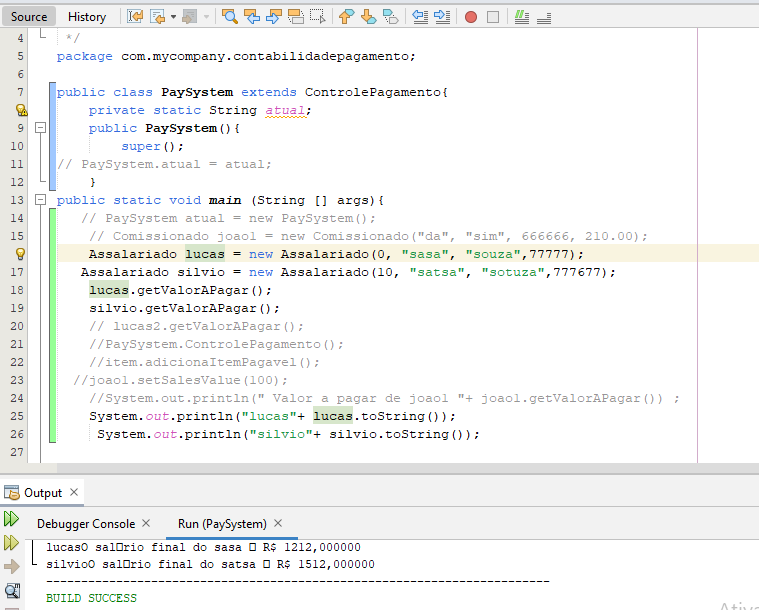
Task: Comment selected lines
Action: point(521,17)
